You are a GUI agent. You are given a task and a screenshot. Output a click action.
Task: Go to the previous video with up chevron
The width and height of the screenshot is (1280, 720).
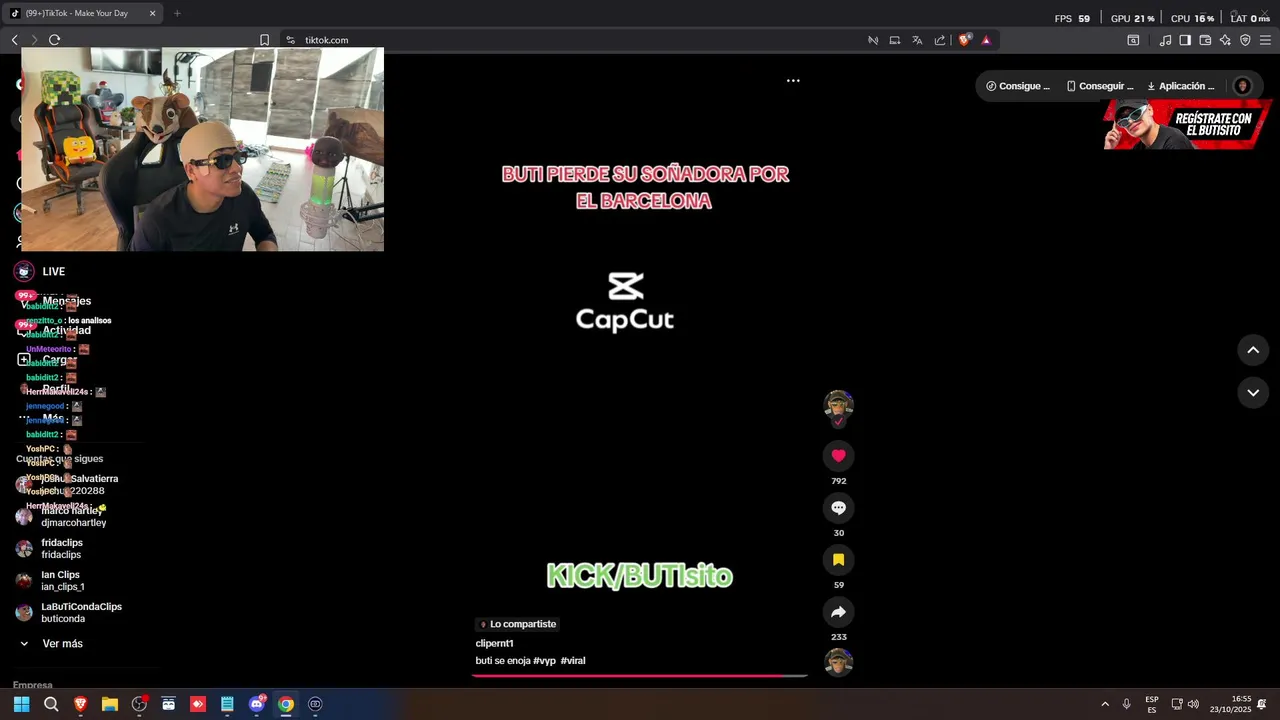pos(1253,350)
